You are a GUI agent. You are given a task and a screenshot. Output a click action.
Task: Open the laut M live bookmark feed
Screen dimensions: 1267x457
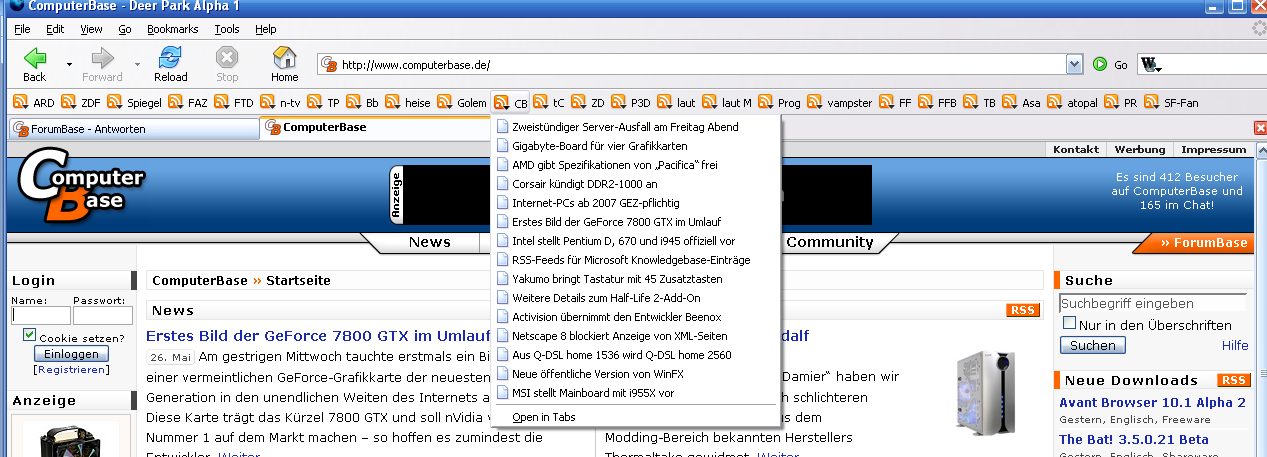pos(728,102)
